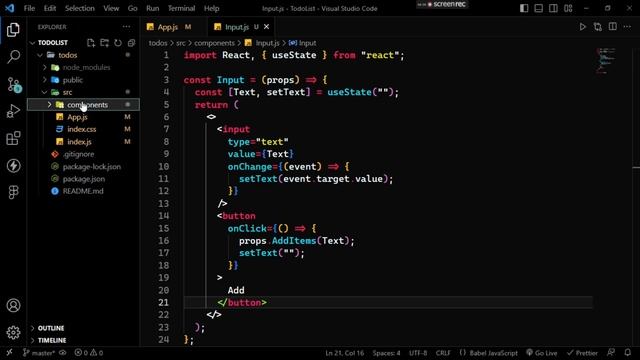
Task: Collapse the TODOLIST root section
Action: coord(33,42)
